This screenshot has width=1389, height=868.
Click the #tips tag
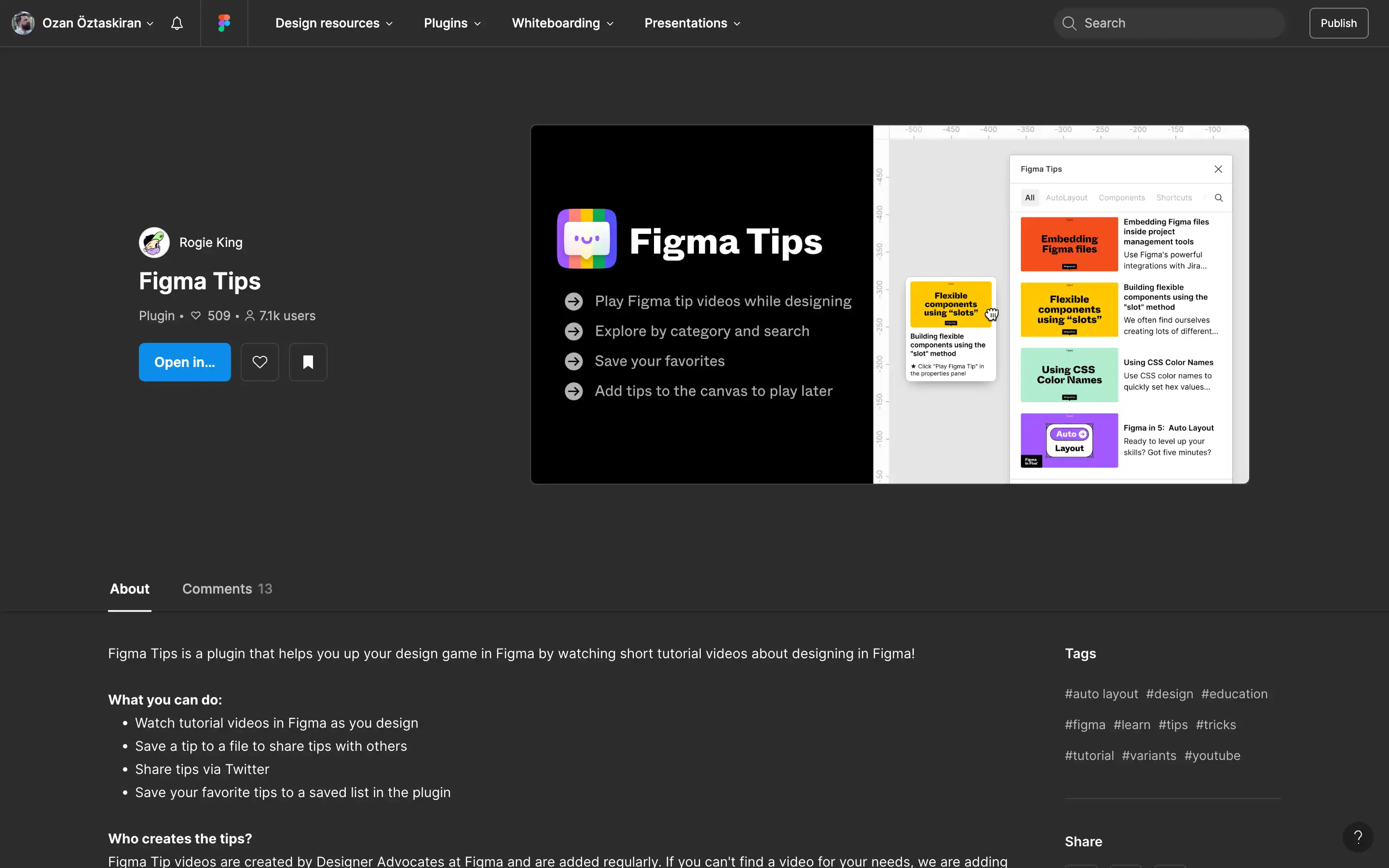click(x=1173, y=725)
